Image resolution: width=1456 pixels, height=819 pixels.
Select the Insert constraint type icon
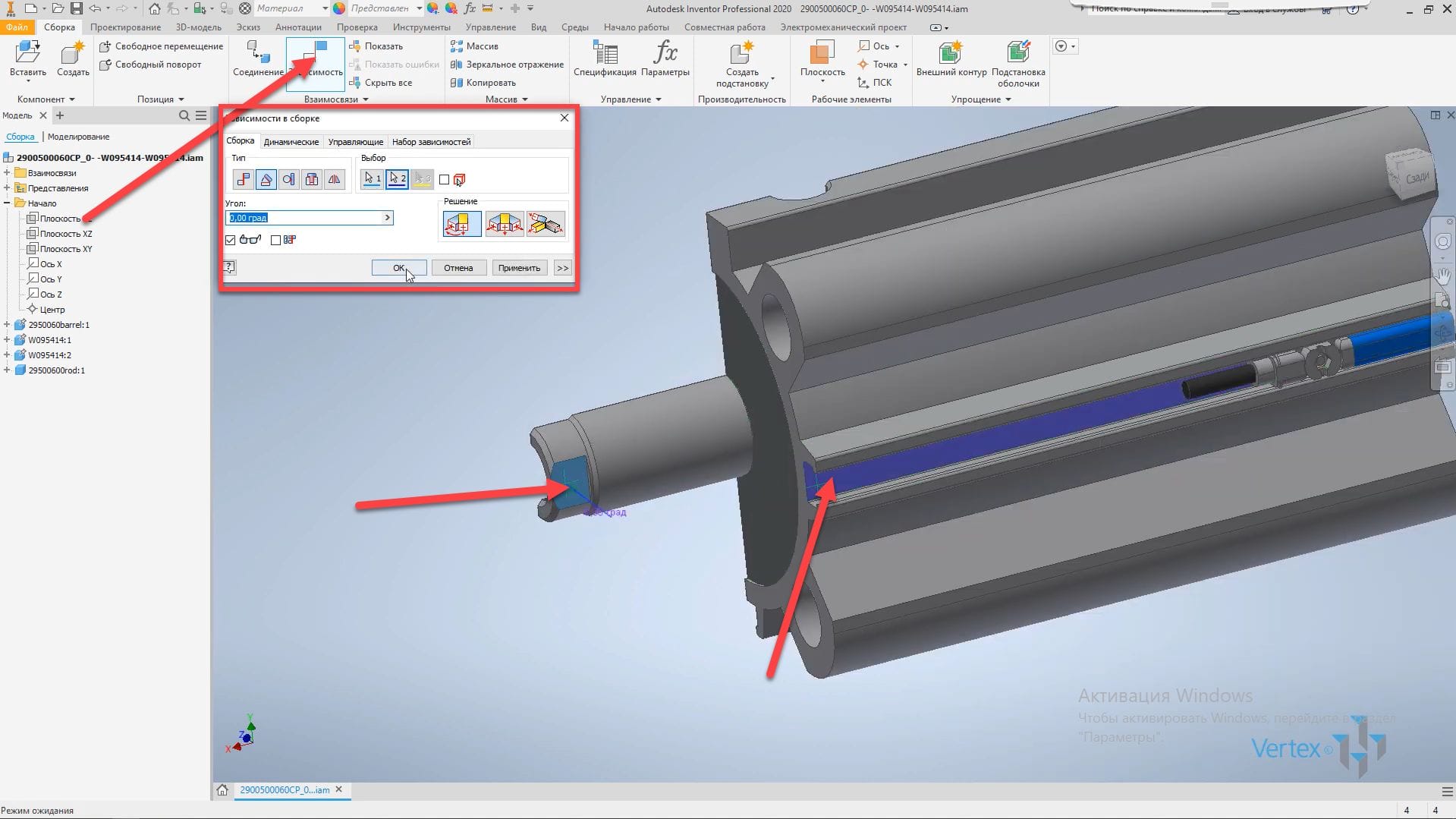pos(311,179)
